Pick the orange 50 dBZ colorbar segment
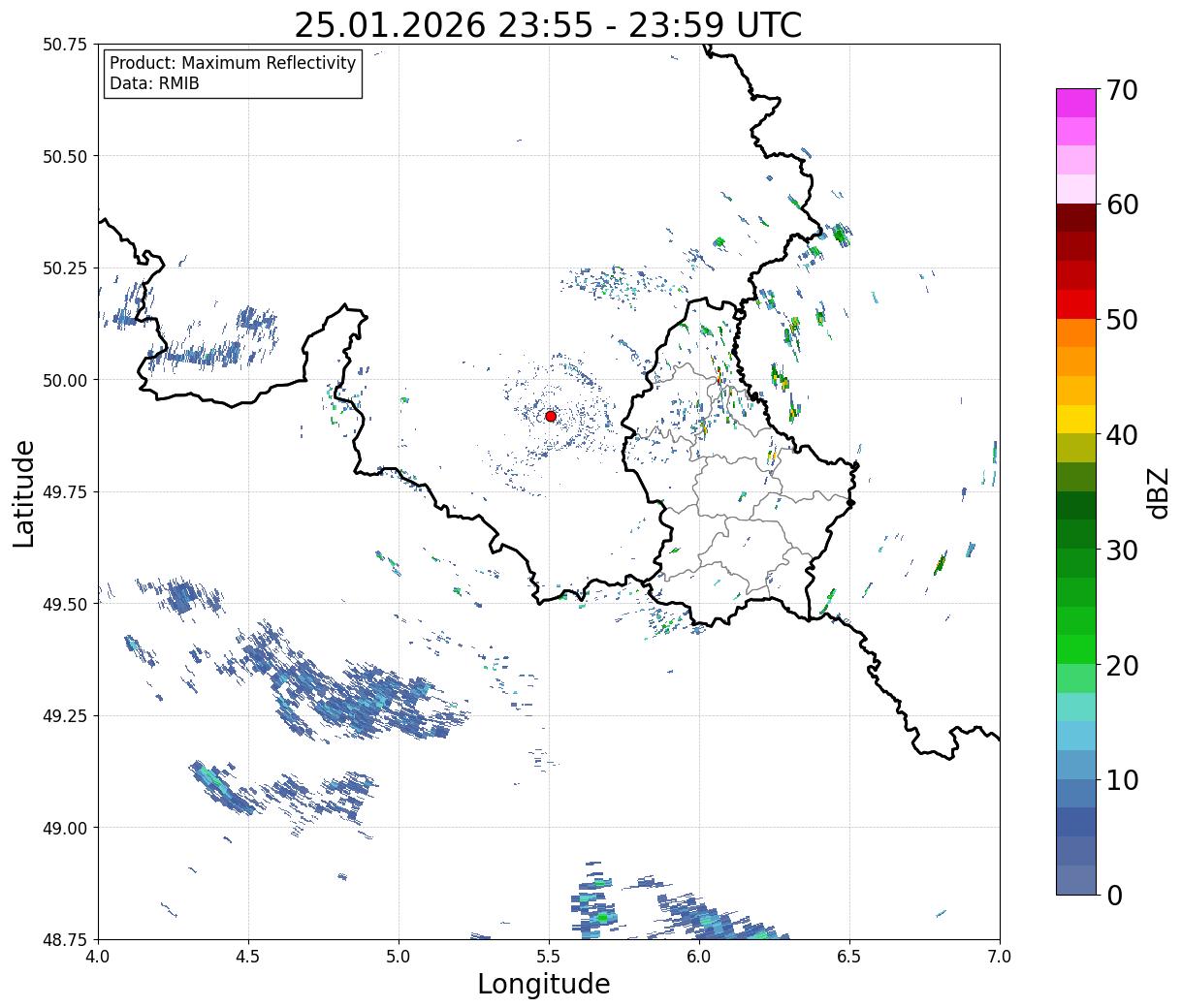1182x1008 pixels. pos(1076,332)
